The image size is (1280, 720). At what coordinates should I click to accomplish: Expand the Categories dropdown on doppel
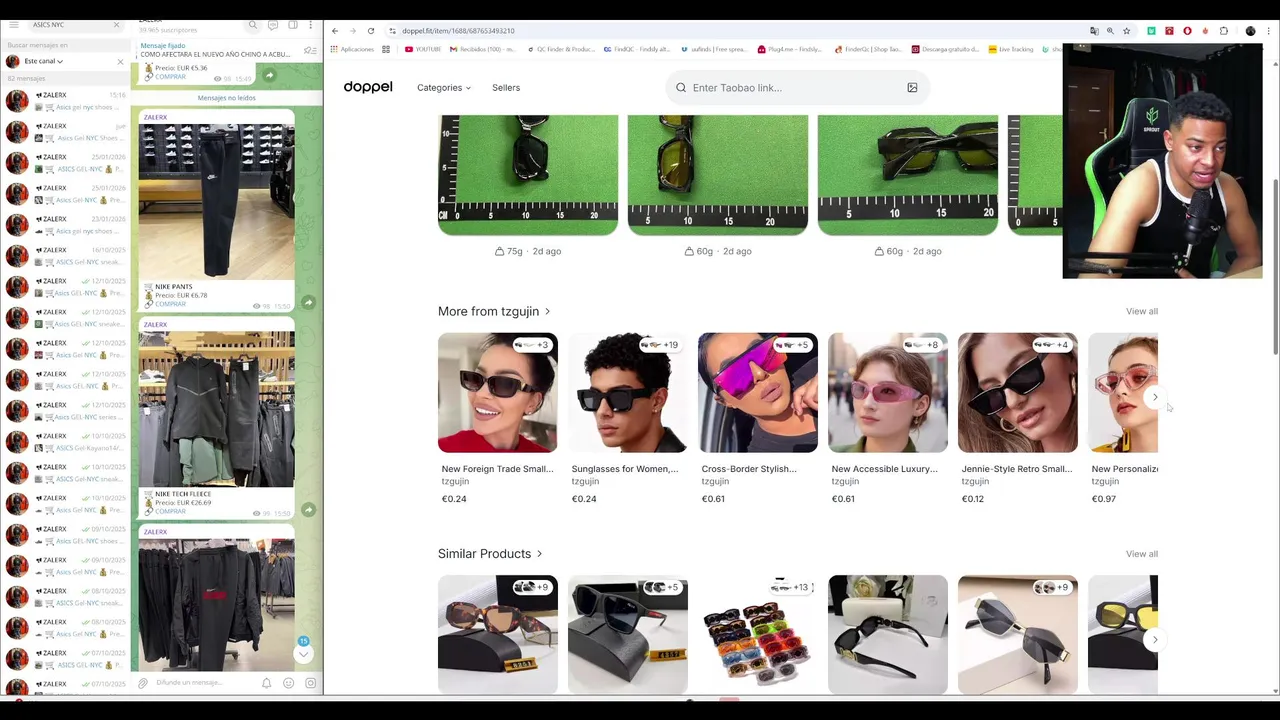[x=444, y=88]
